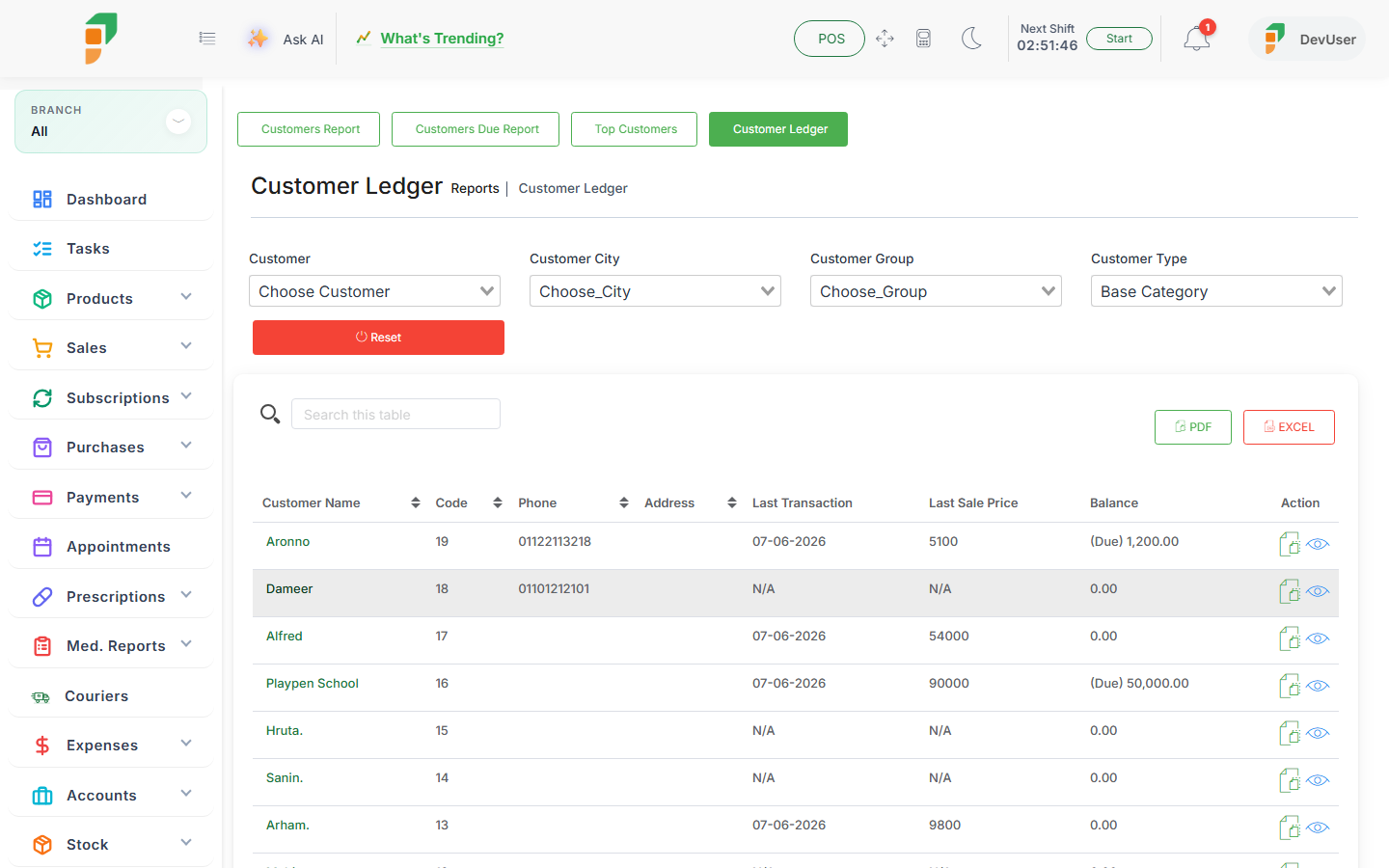Screen dimensions: 1389x868
Task: Click the Prescriptions pill icon
Action: 42,597
